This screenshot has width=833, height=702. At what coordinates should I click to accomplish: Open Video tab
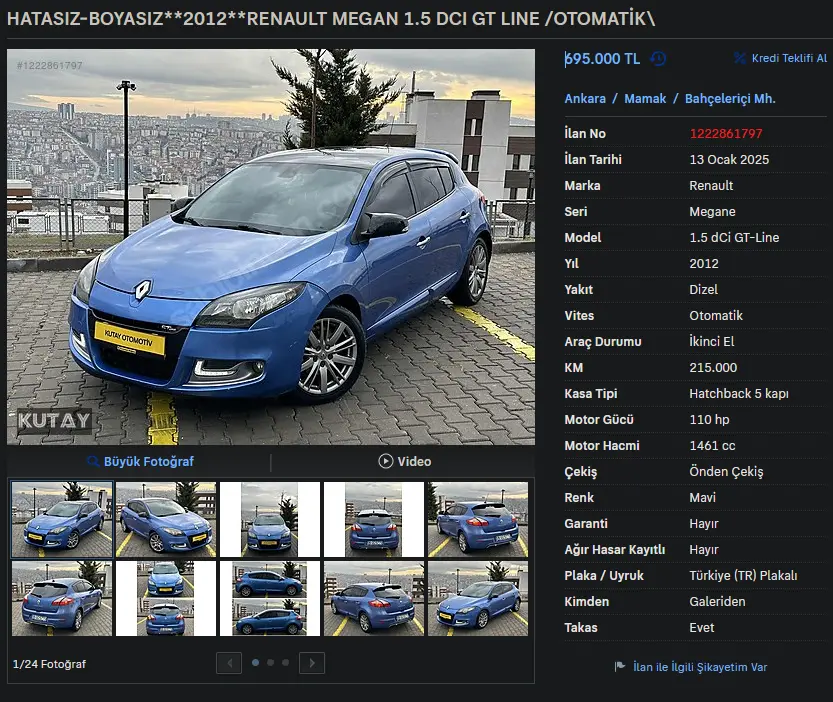coord(404,461)
